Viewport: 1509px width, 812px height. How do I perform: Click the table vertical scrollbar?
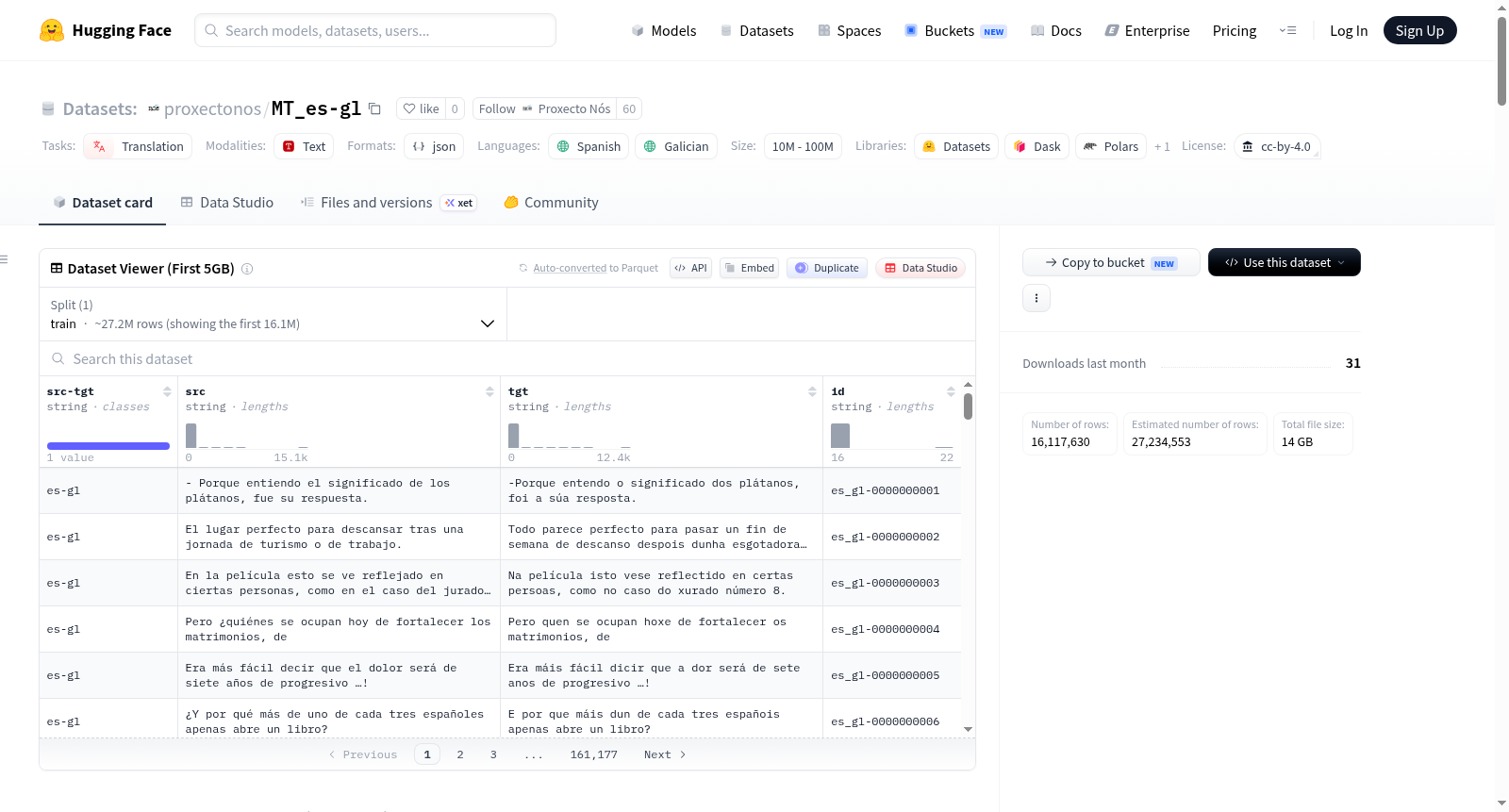pyautogui.click(x=968, y=406)
